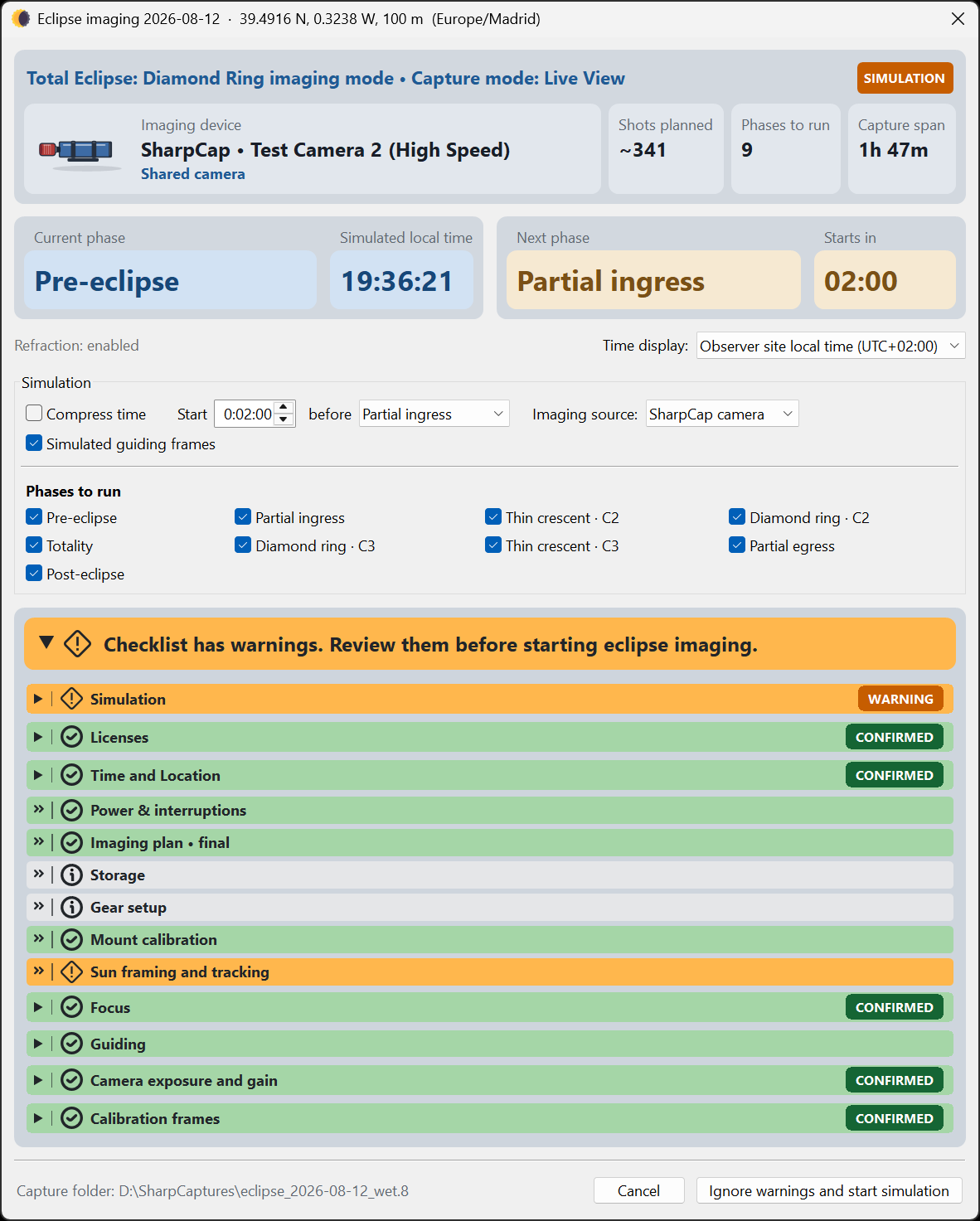Screen dimensions: 980x1221
Task: Uncheck the Partial ingress phase checkbox
Action: (243, 516)
